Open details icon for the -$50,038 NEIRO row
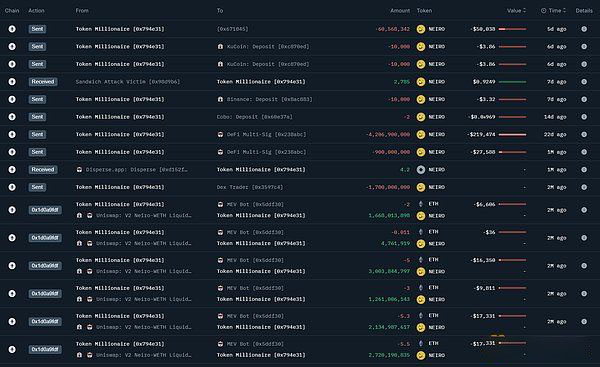The image size is (600, 367). click(x=584, y=29)
